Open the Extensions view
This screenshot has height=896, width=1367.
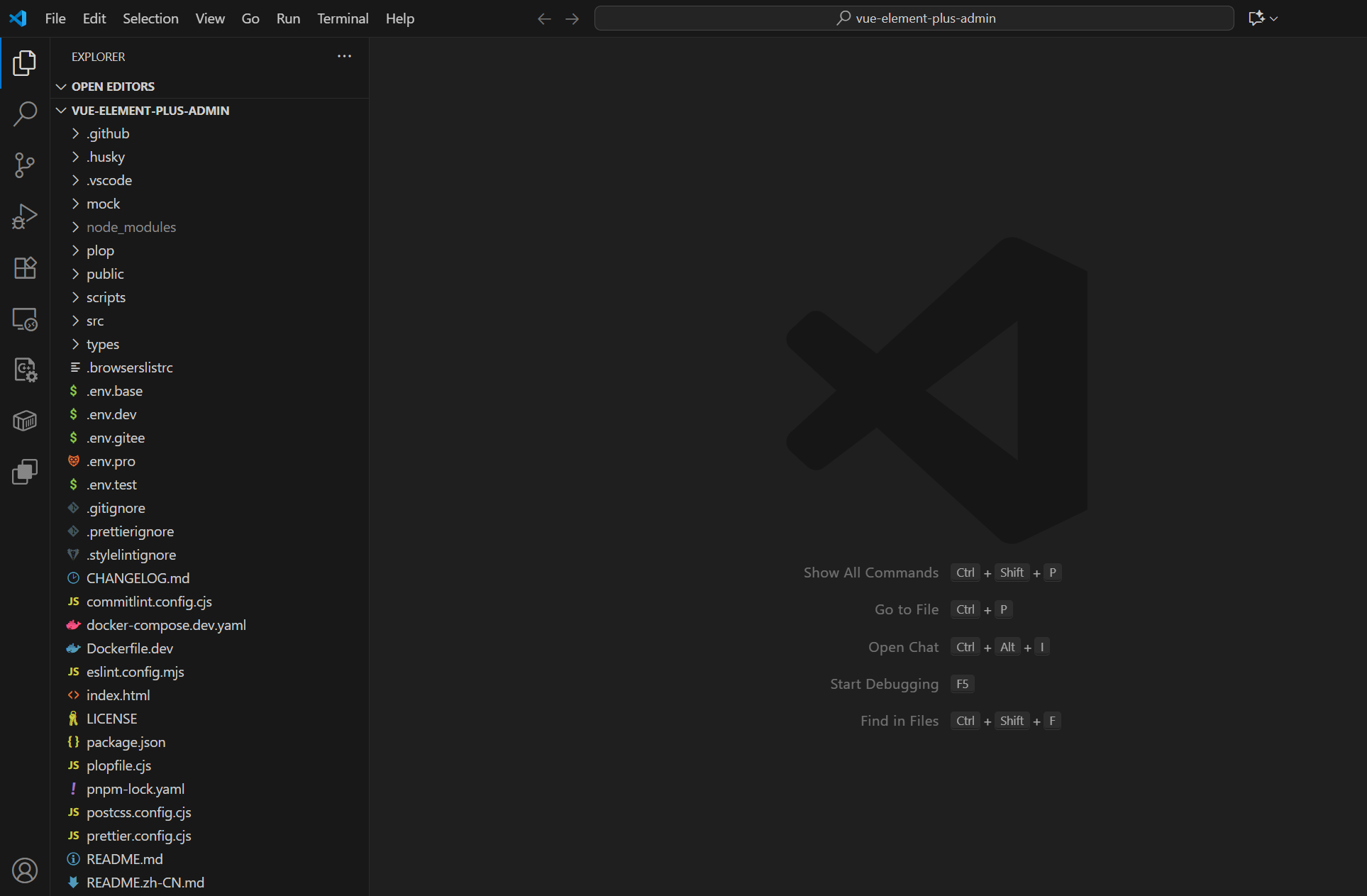(25, 267)
